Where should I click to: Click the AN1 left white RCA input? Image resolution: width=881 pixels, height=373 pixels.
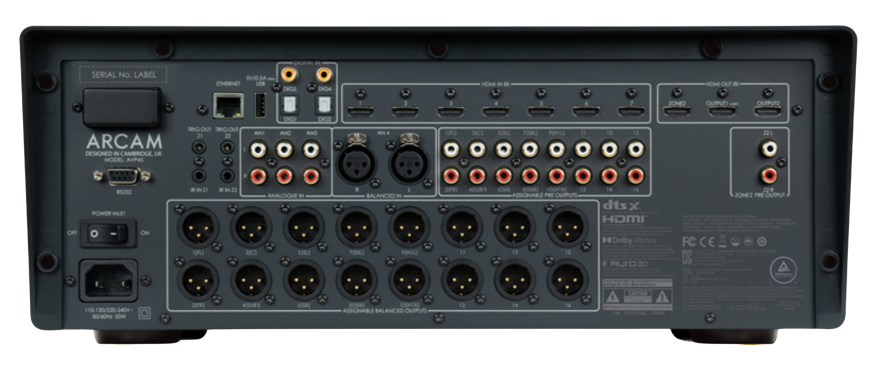(258, 149)
